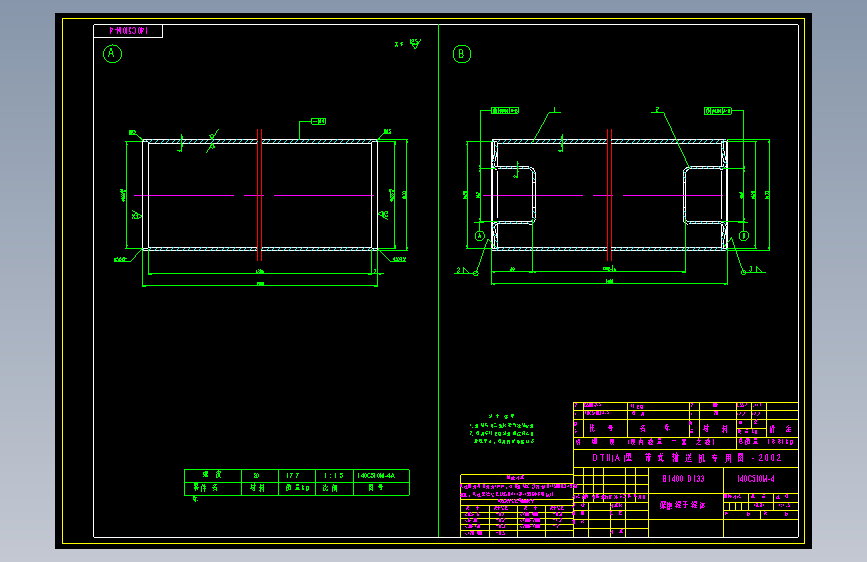
Task: Select the right geometric tolerance frame in view B
Action: (x=718, y=111)
